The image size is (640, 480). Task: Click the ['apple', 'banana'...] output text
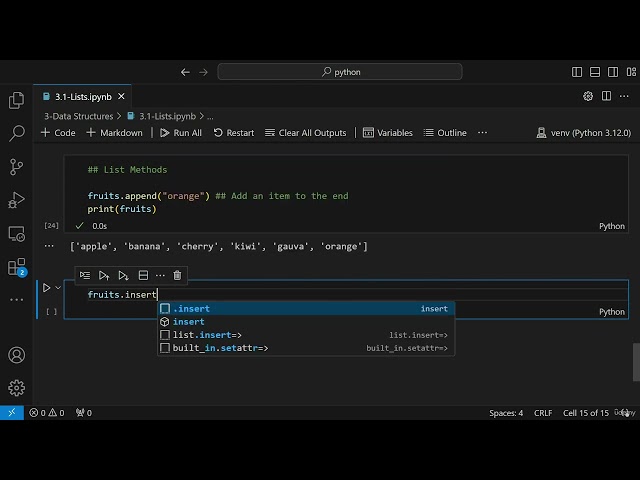point(219,246)
